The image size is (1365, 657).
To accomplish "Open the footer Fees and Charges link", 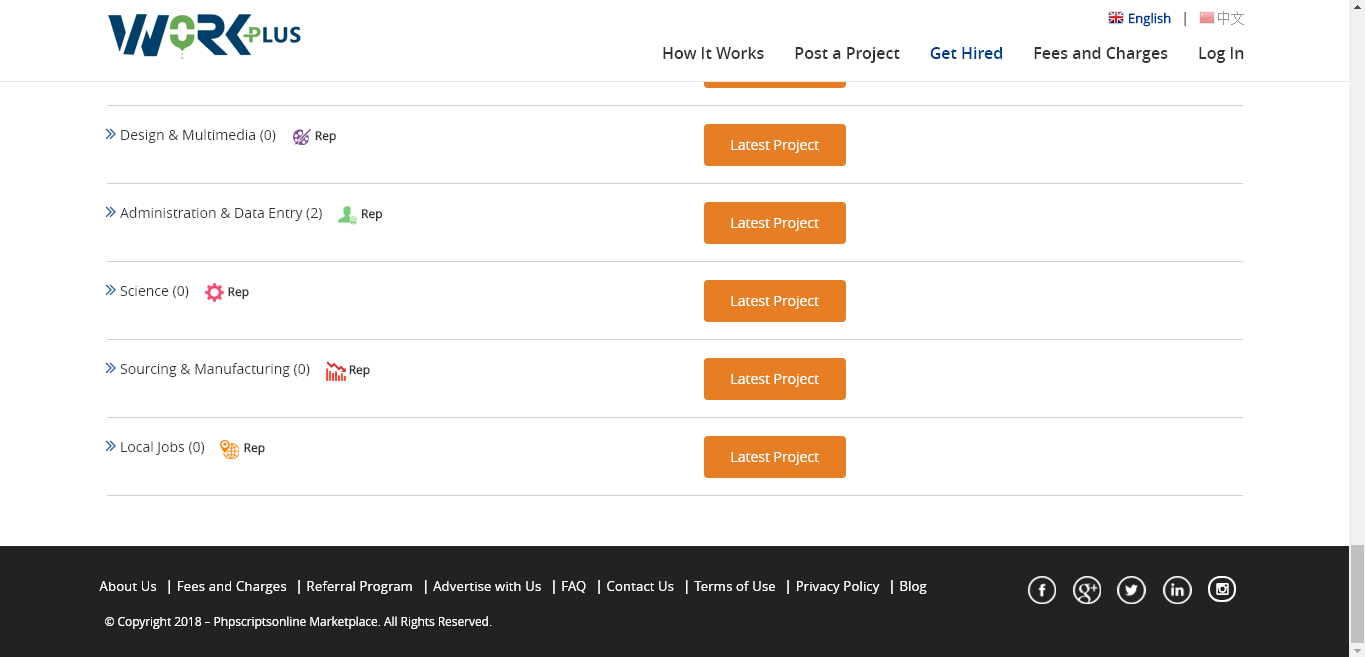I will coord(232,587).
